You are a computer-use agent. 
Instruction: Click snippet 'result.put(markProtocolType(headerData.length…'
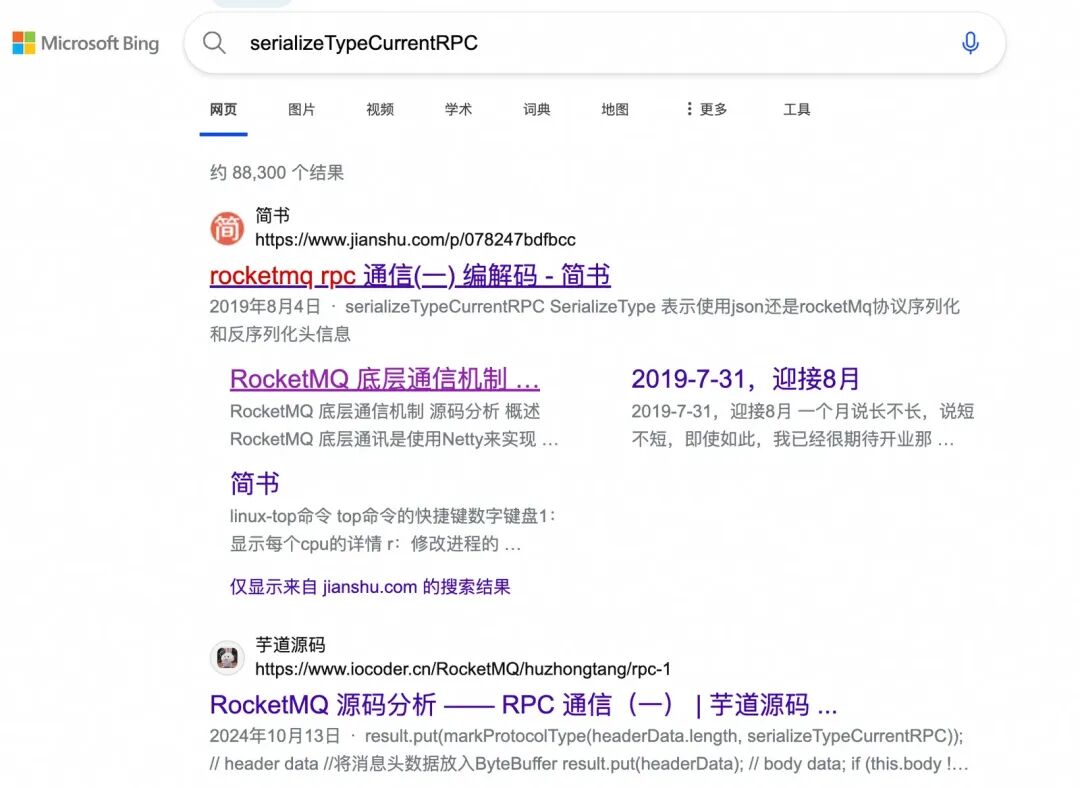[x=589, y=750]
